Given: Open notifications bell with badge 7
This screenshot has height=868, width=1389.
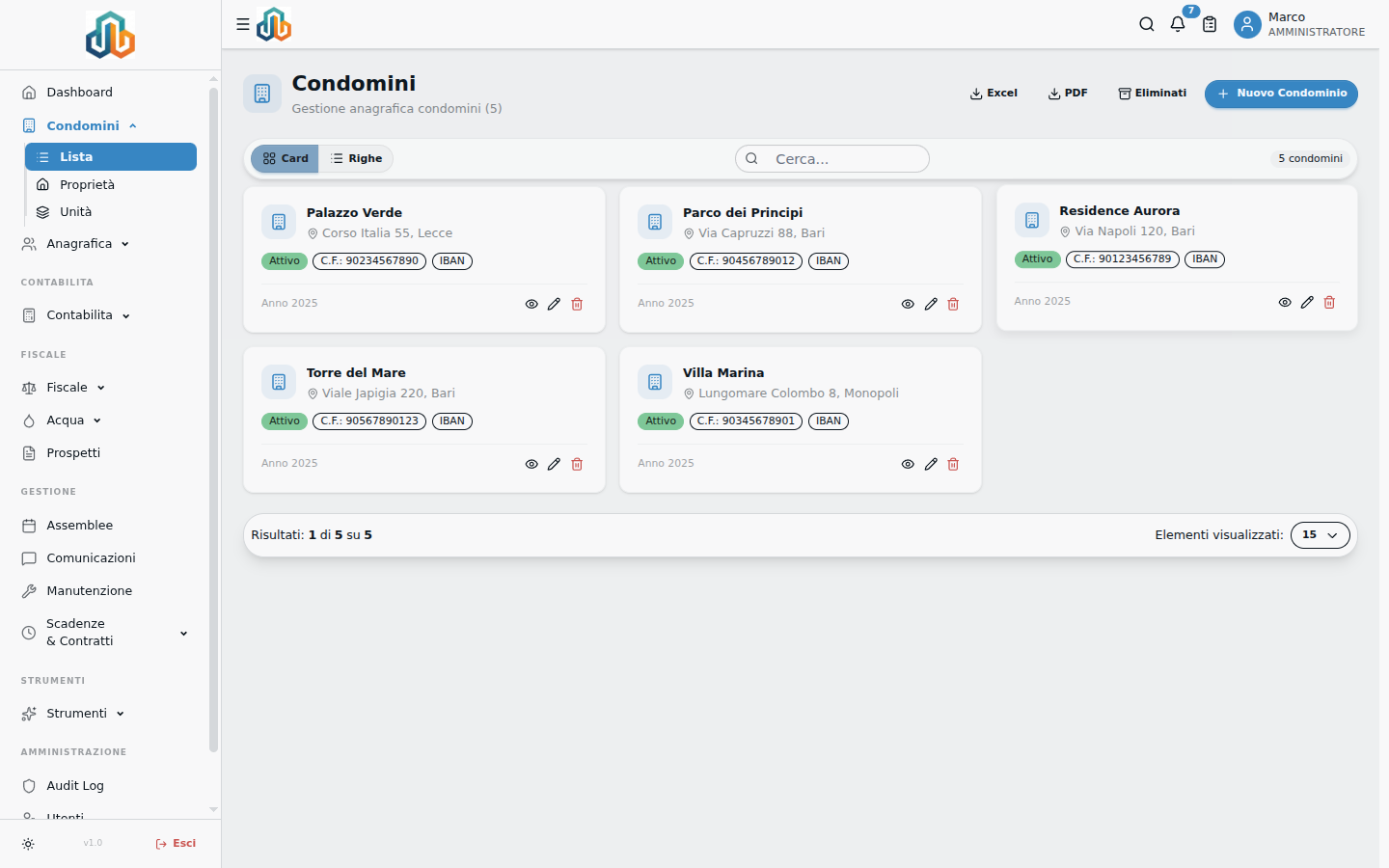Looking at the screenshot, I should [1178, 24].
